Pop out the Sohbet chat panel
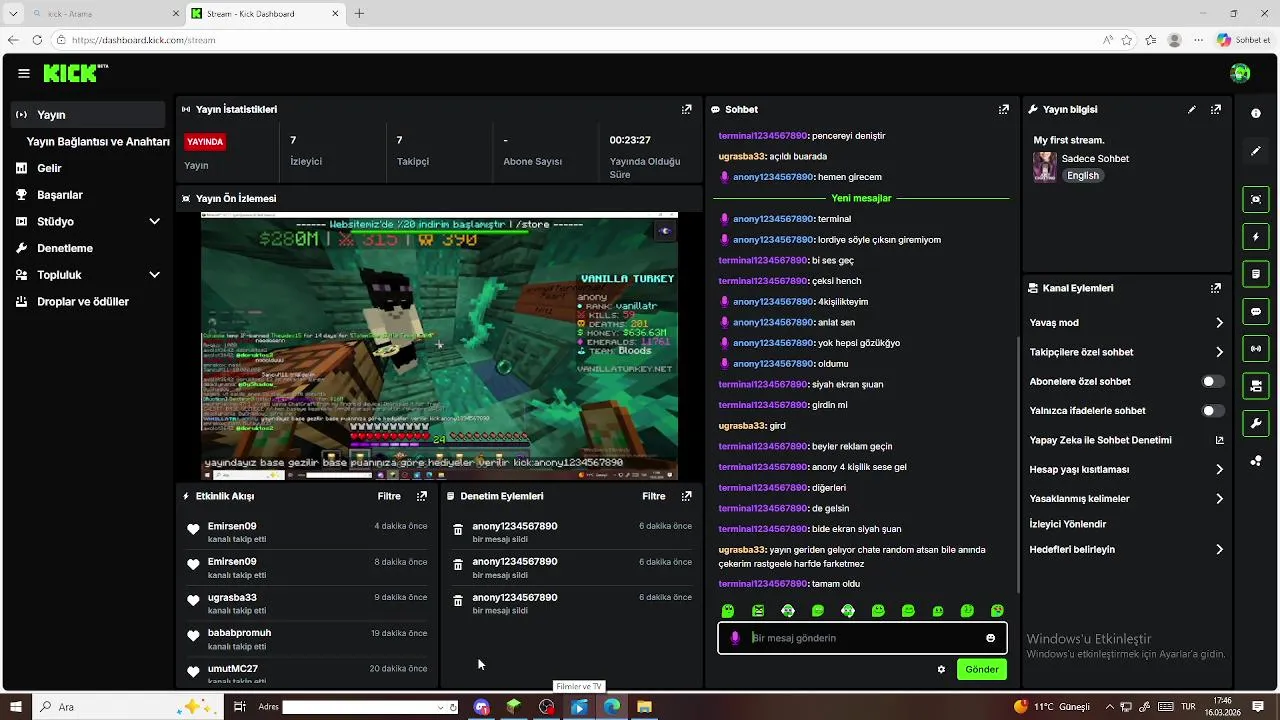The height and width of the screenshot is (720, 1280). (1003, 109)
